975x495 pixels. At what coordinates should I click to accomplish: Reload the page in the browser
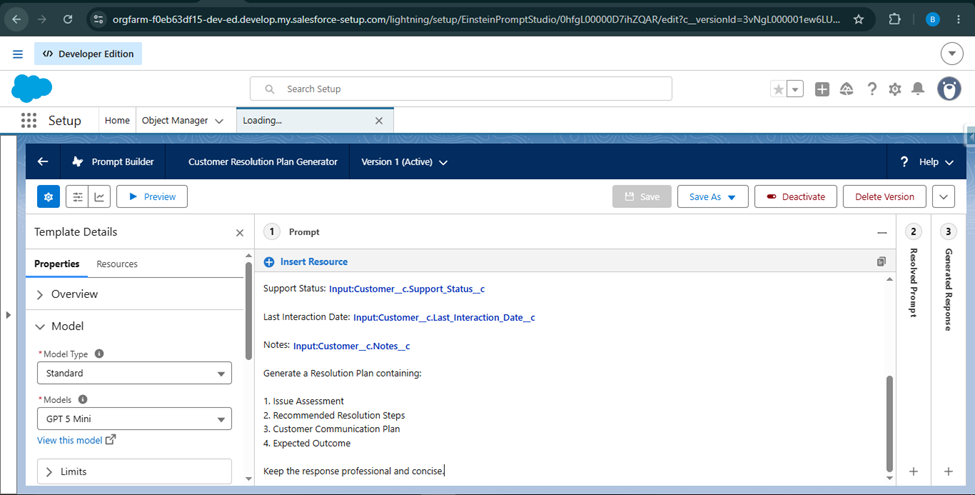click(x=68, y=19)
